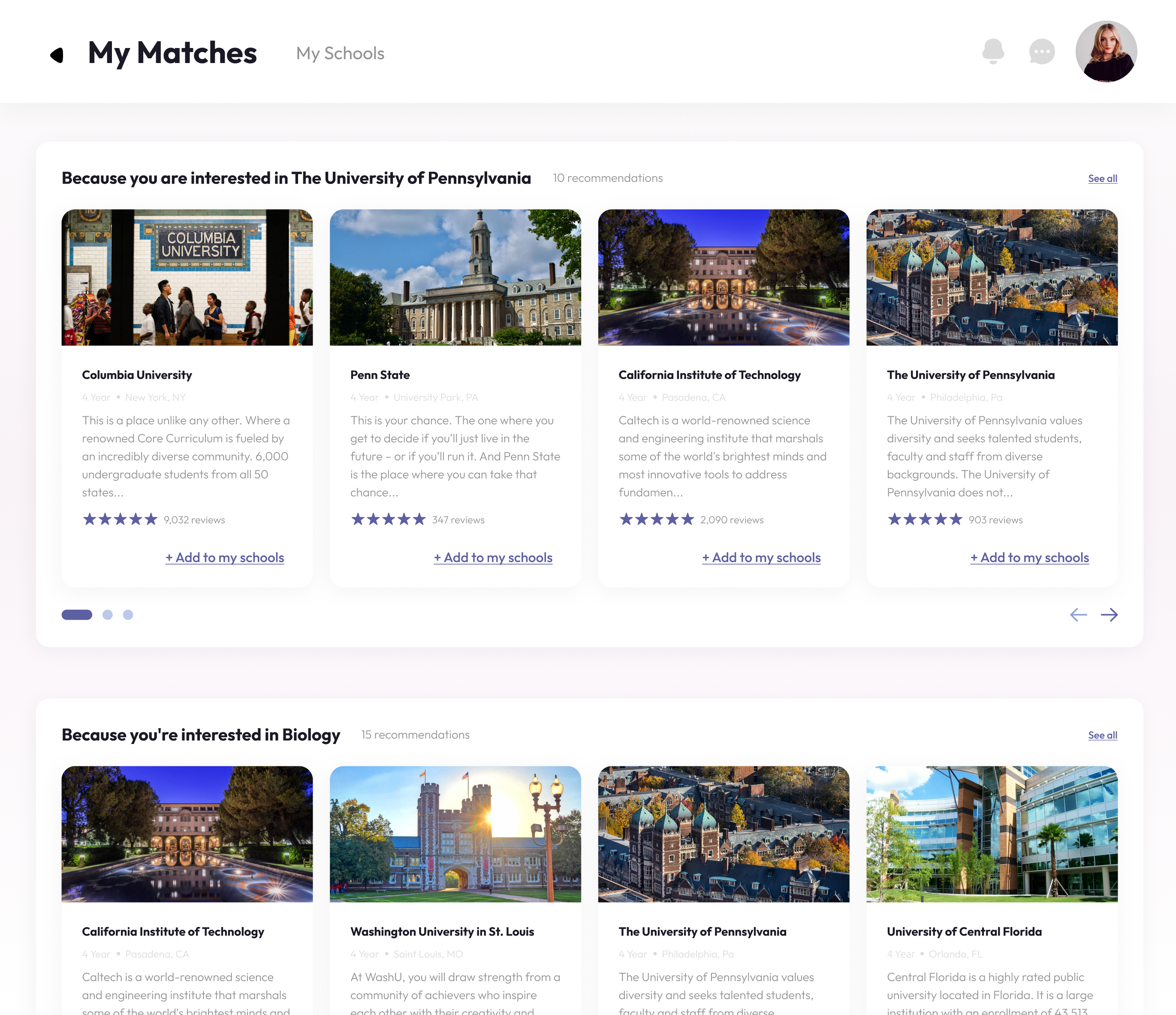
Task: Add Columbia University to my schools
Action: click(225, 558)
